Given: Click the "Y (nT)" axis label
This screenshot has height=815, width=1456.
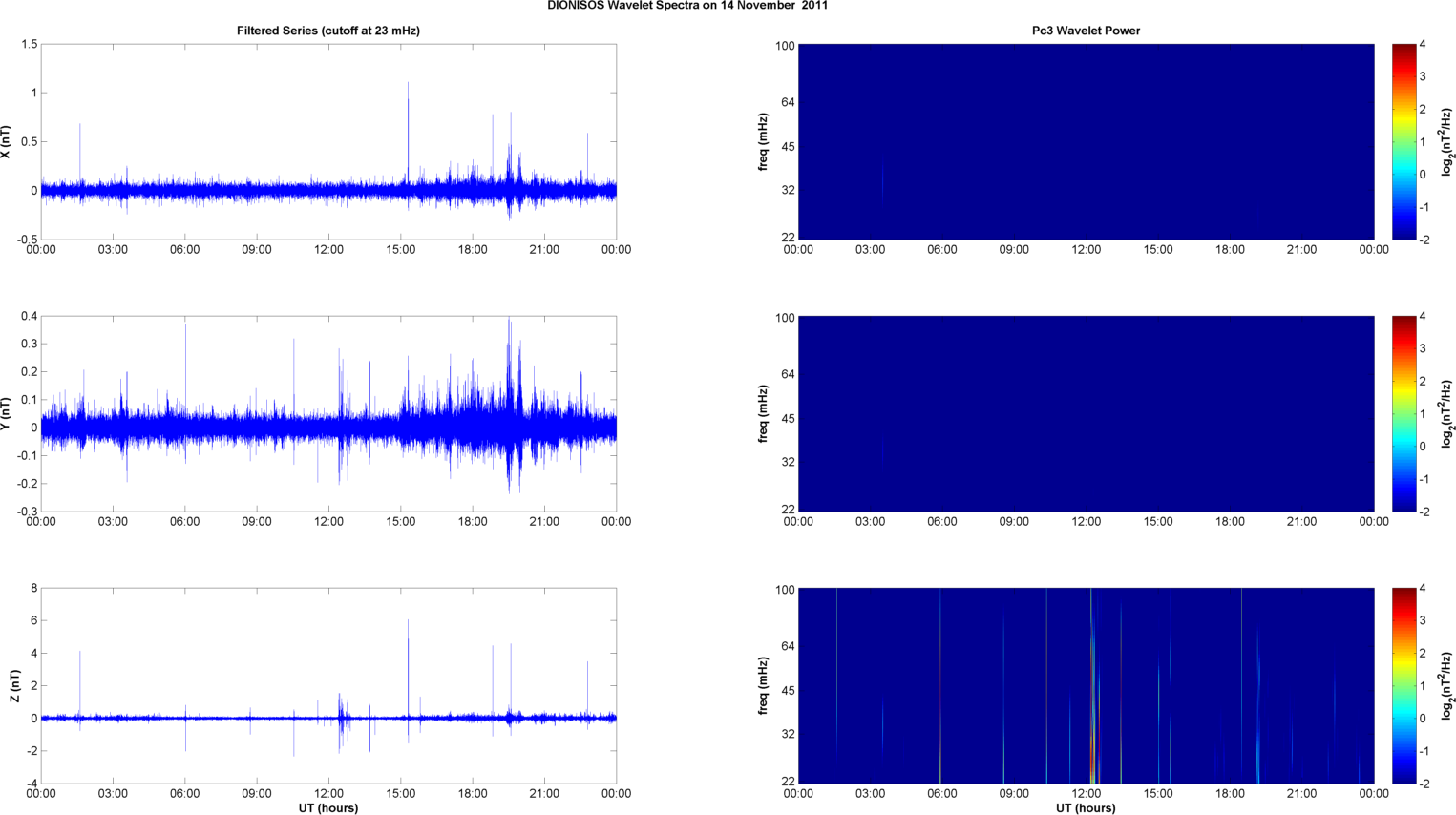Looking at the screenshot, I should (x=7, y=414).
